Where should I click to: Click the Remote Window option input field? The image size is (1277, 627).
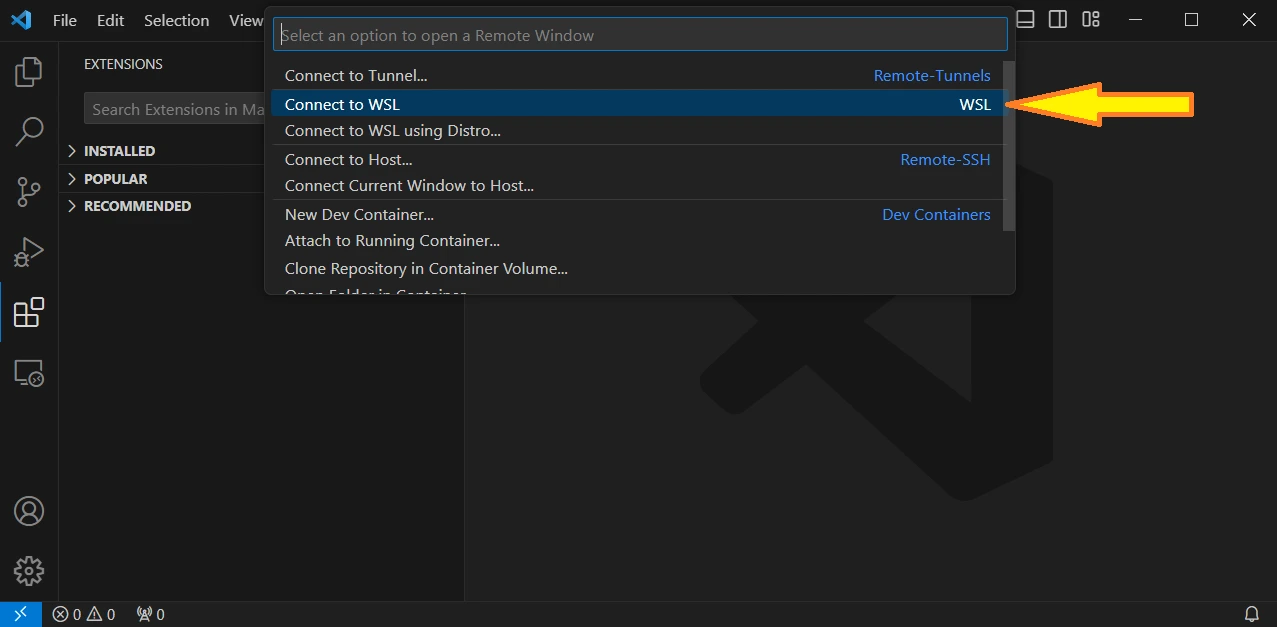coord(640,35)
